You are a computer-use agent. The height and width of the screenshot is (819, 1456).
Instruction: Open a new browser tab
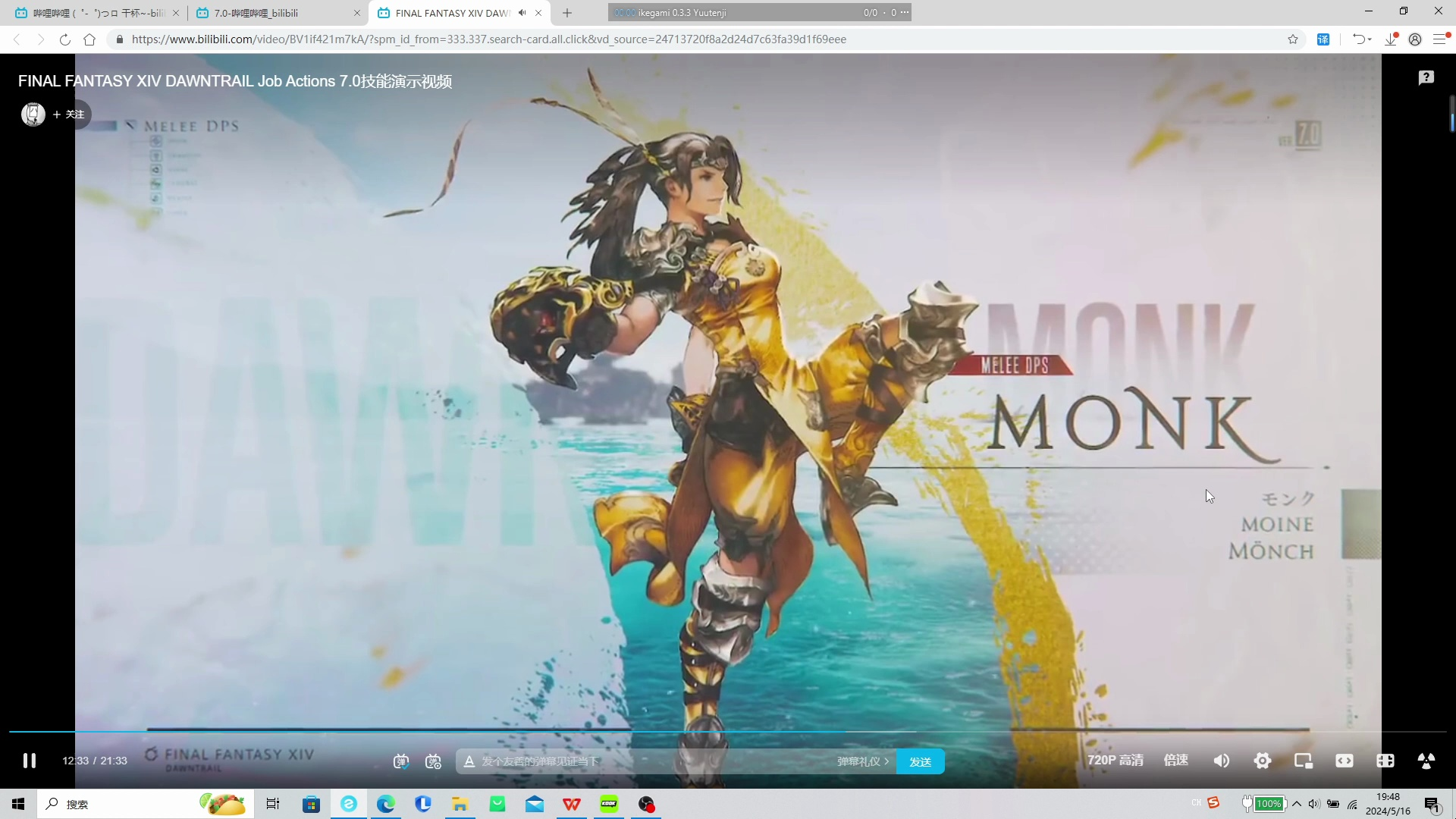tap(567, 13)
